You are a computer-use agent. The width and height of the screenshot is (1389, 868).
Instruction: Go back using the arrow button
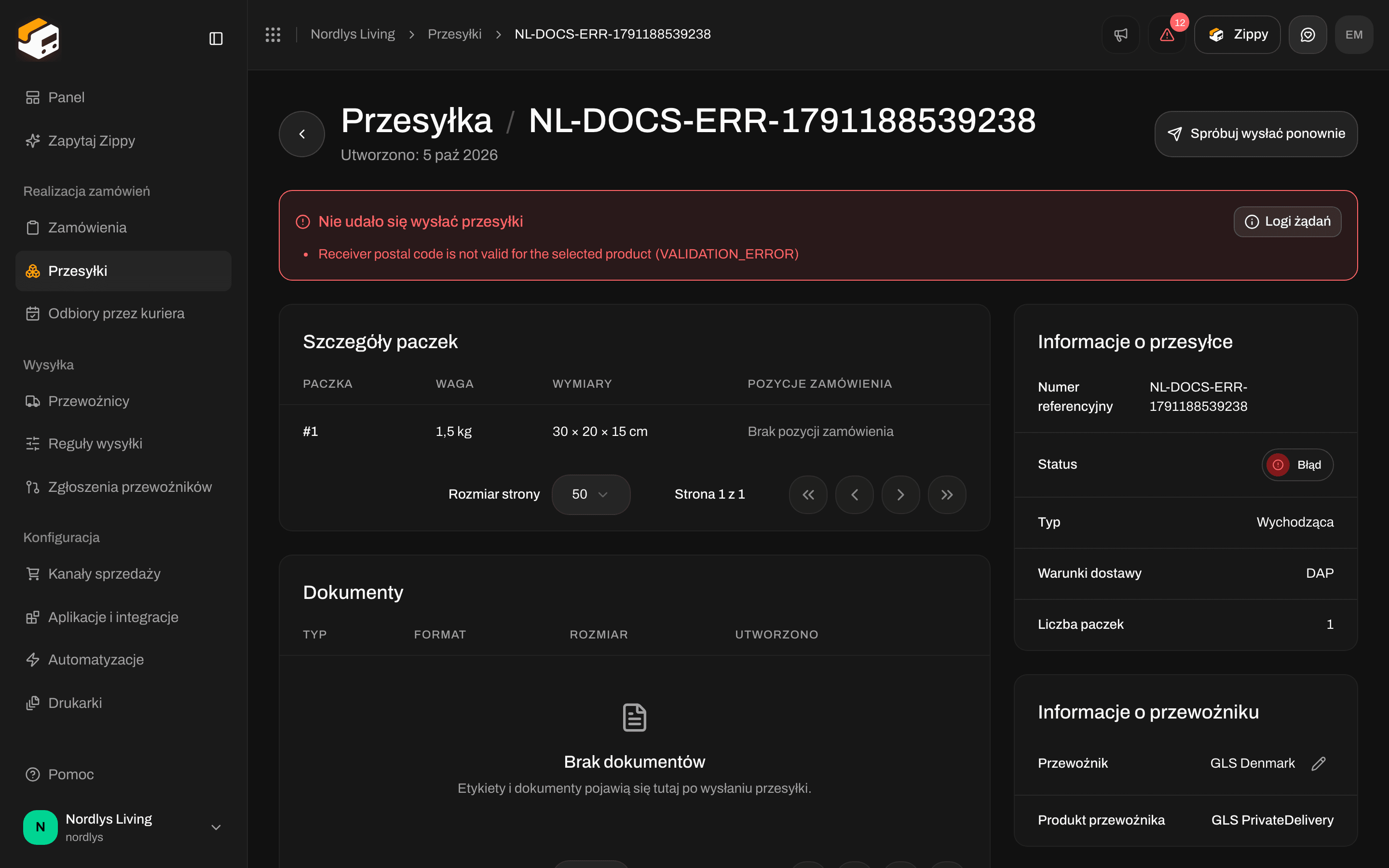(302, 134)
